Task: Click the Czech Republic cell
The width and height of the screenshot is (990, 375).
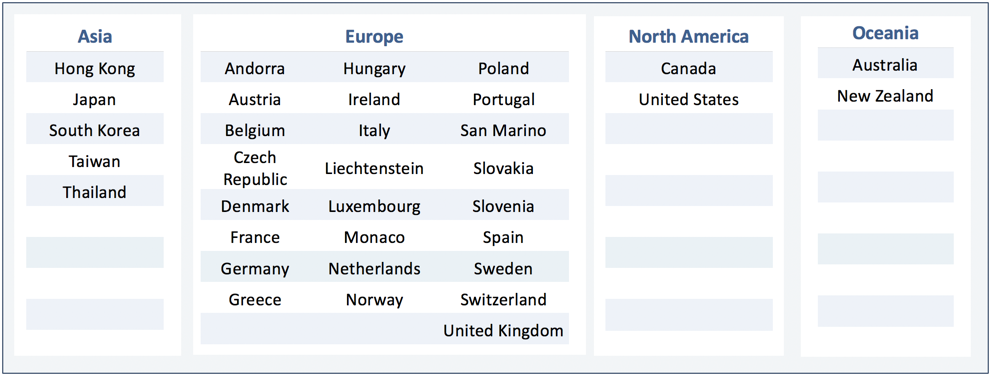Action: [x=255, y=168]
